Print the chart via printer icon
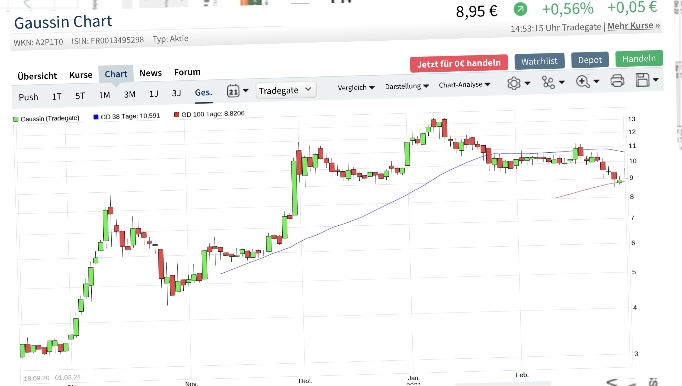682x386 pixels. coord(617,81)
